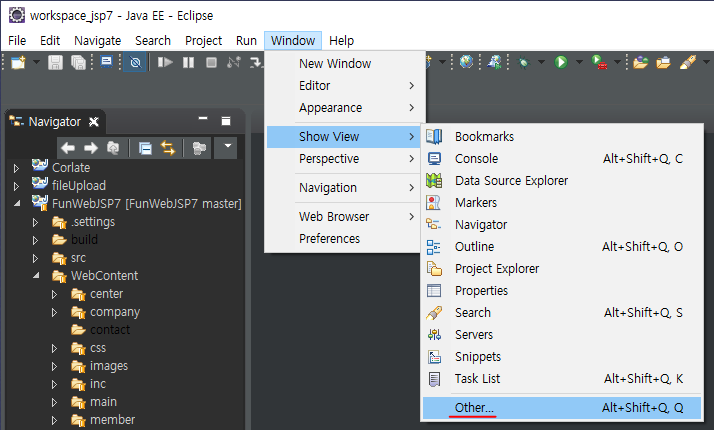
Task: Minimize the Navigator view panel
Action: pyautogui.click(x=203, y=119)
